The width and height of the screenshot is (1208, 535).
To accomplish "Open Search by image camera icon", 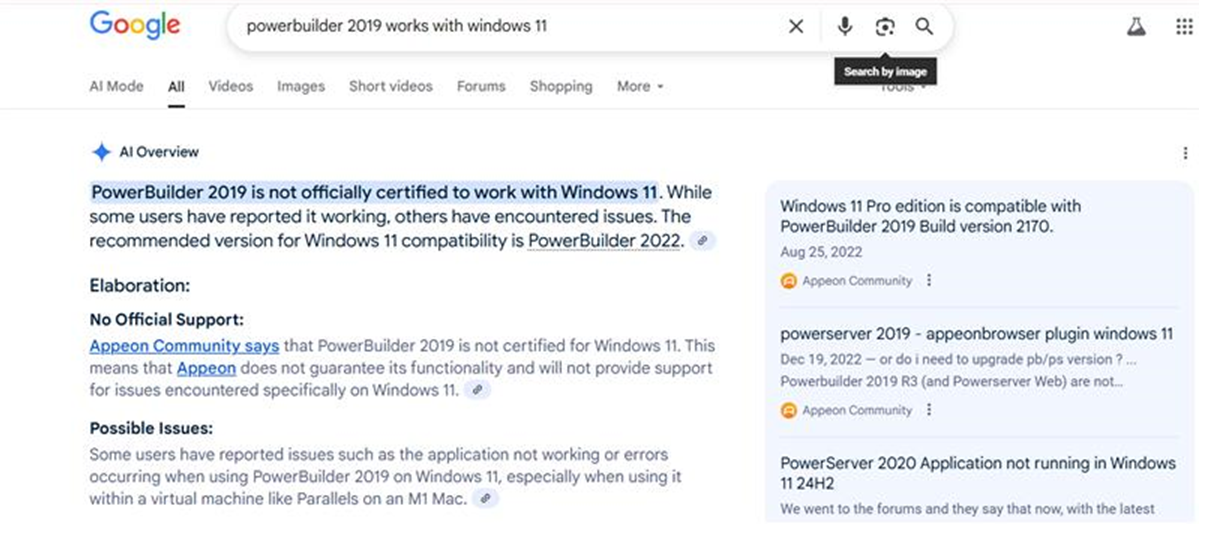I will pyautogui.click(x=885, y=27).
